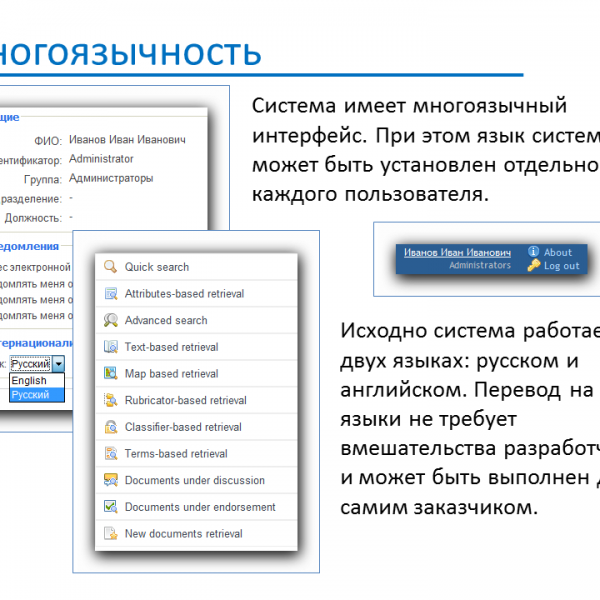Viewport: 600px width, 600px height.
Task: Click the Classifier-based retrieval icon
Action: 110,427
